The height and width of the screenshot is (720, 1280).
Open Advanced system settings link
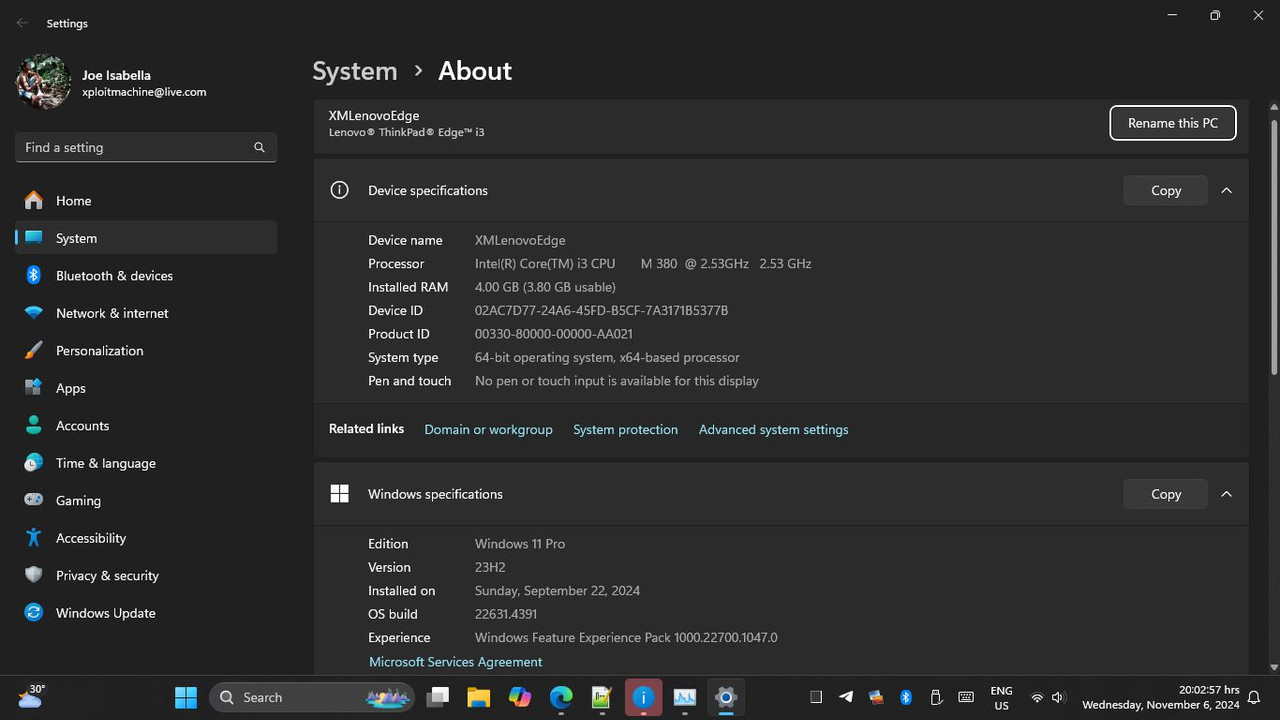click(x=773, y=430)
